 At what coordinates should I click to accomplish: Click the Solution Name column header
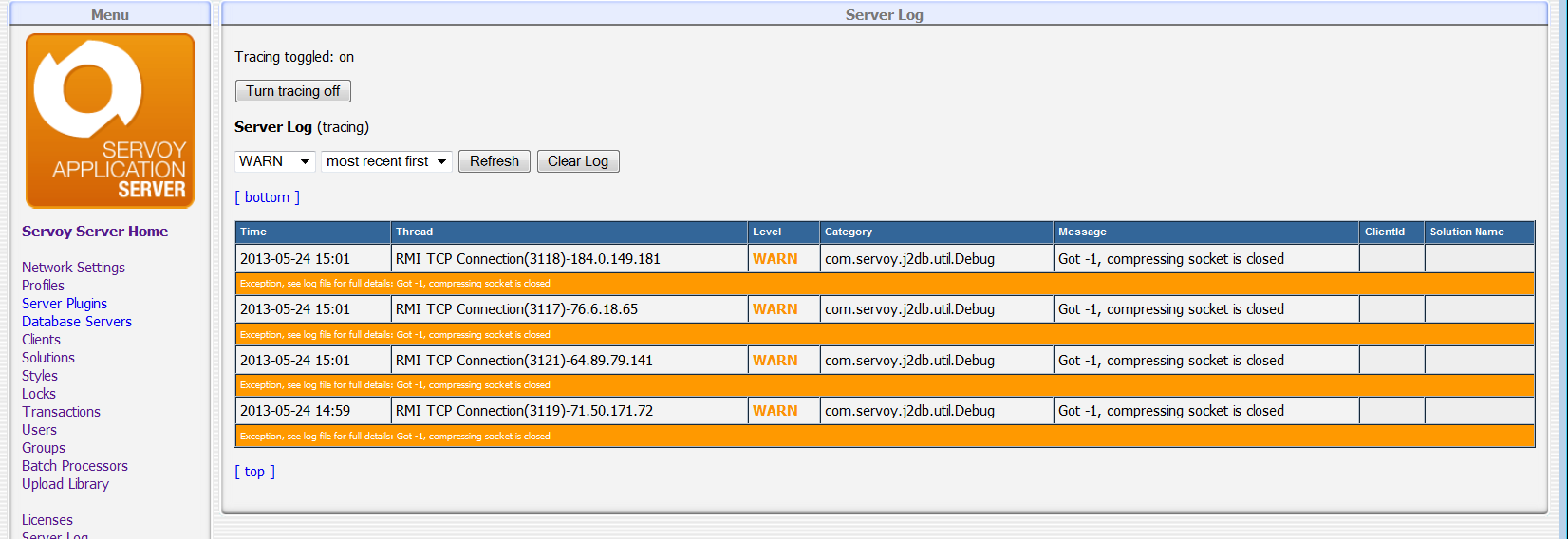coord(1480,232)
